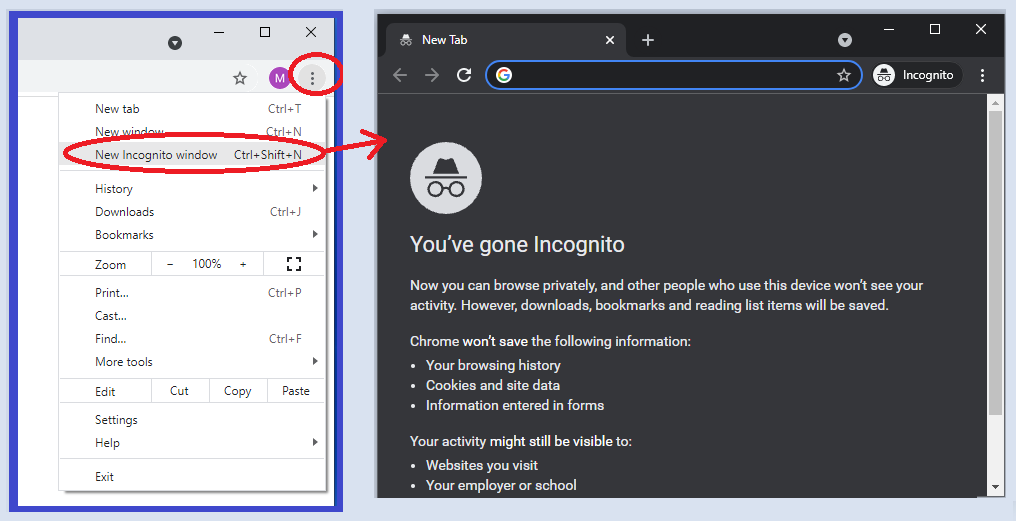Maximize the Incognito window
Viewport: 1016px width, 521px height.
(x=935, y=29)
